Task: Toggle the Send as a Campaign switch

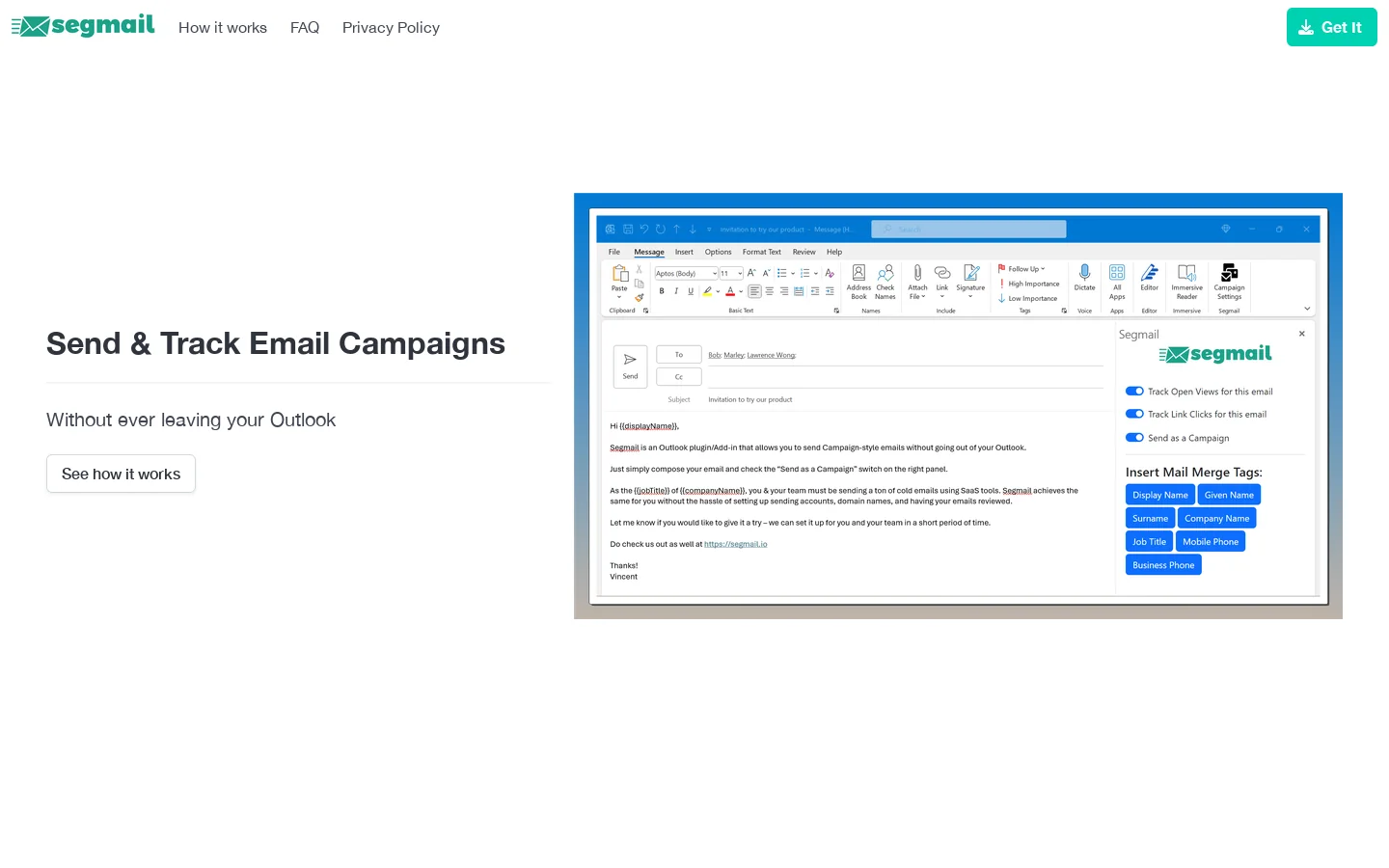Action: point(1134,438)
